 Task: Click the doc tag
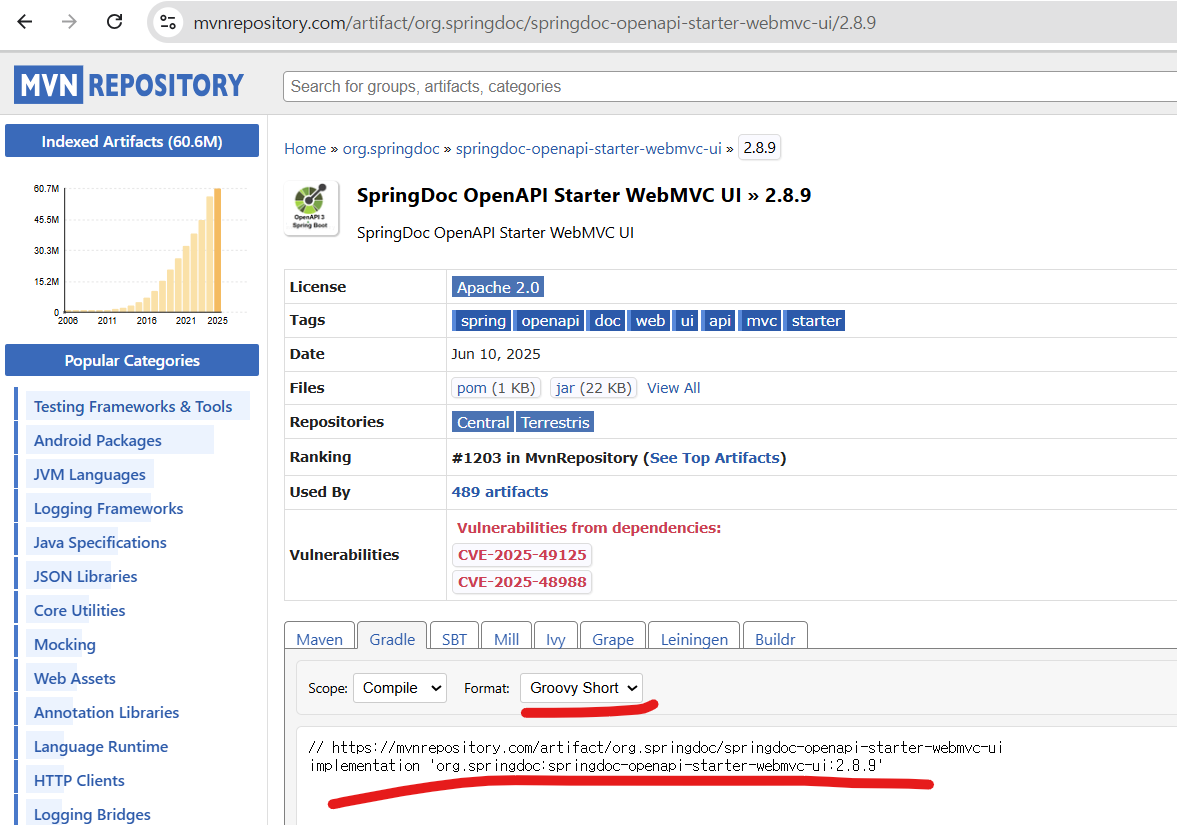click(x=607, y=321)
